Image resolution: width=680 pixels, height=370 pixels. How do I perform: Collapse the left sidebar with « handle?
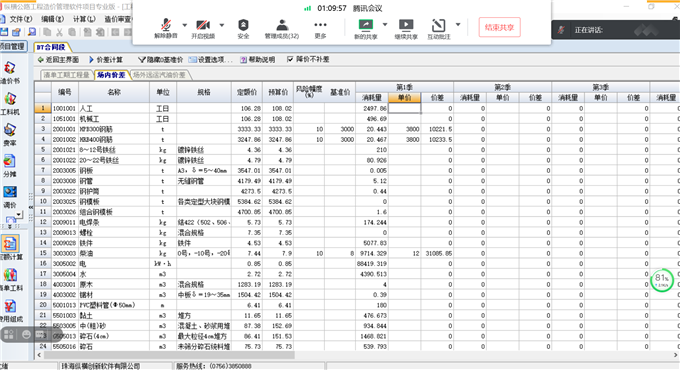[31, 207]
